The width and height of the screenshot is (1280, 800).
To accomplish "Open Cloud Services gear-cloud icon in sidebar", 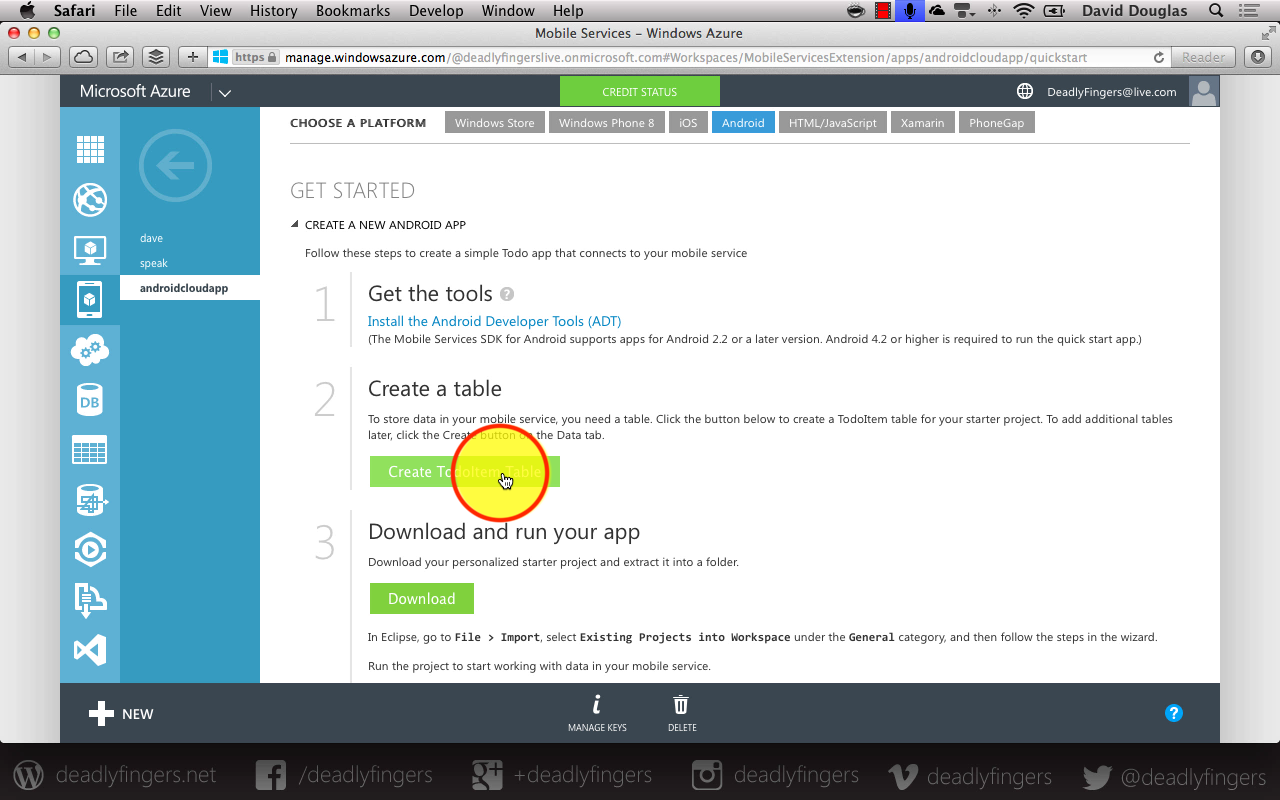I will click(90, 349).
